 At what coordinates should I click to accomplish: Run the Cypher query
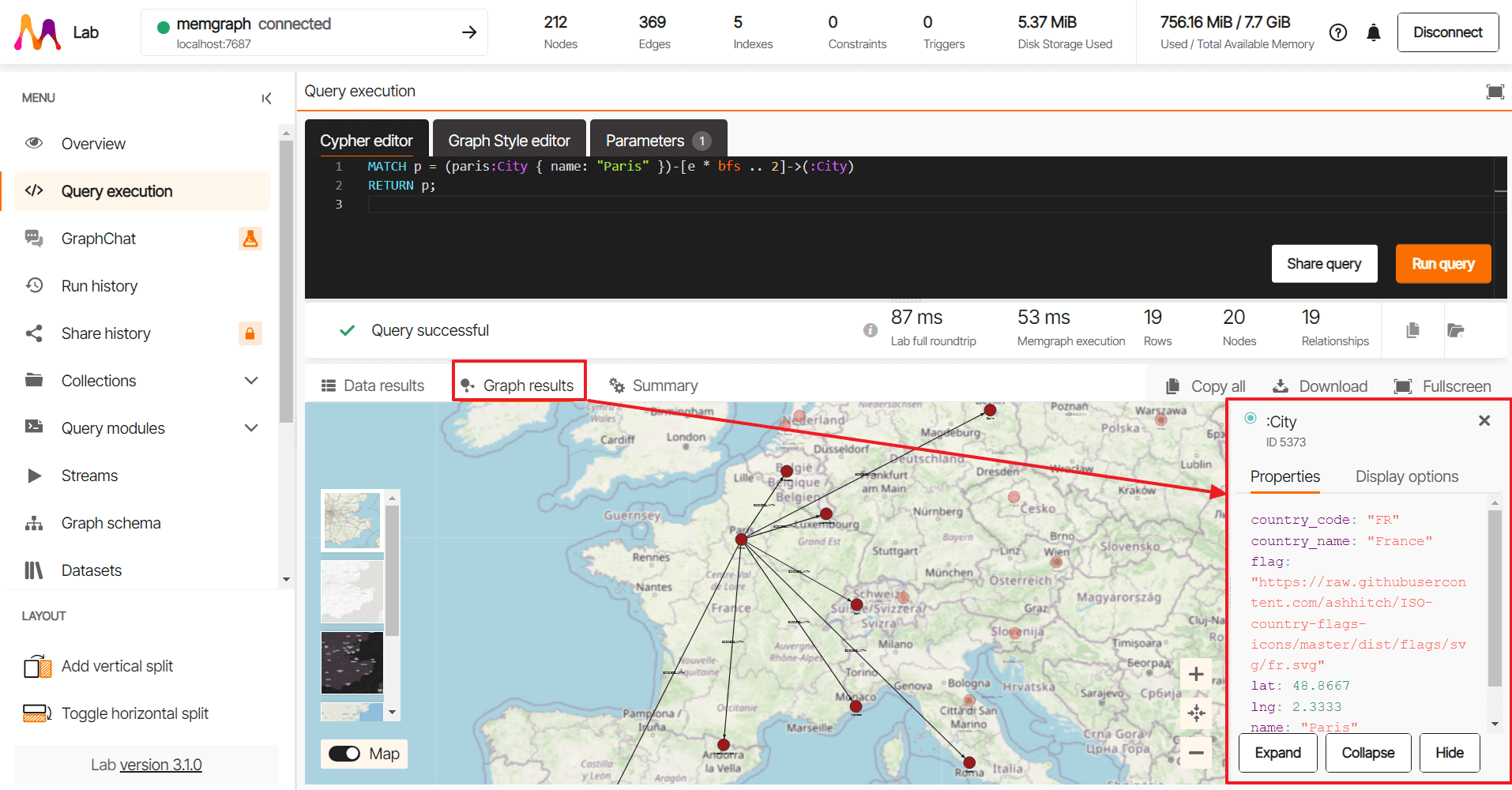coord(1443,264)
